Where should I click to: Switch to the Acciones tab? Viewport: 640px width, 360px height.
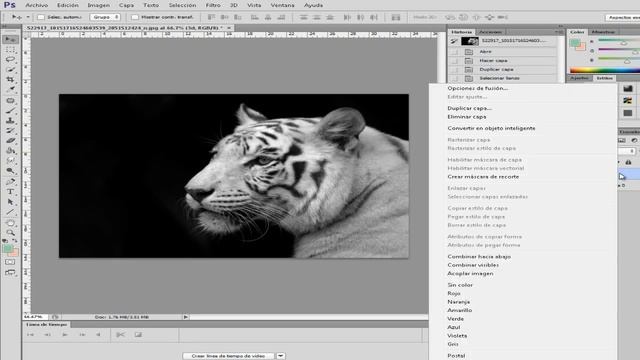click(x=490, y=32)
